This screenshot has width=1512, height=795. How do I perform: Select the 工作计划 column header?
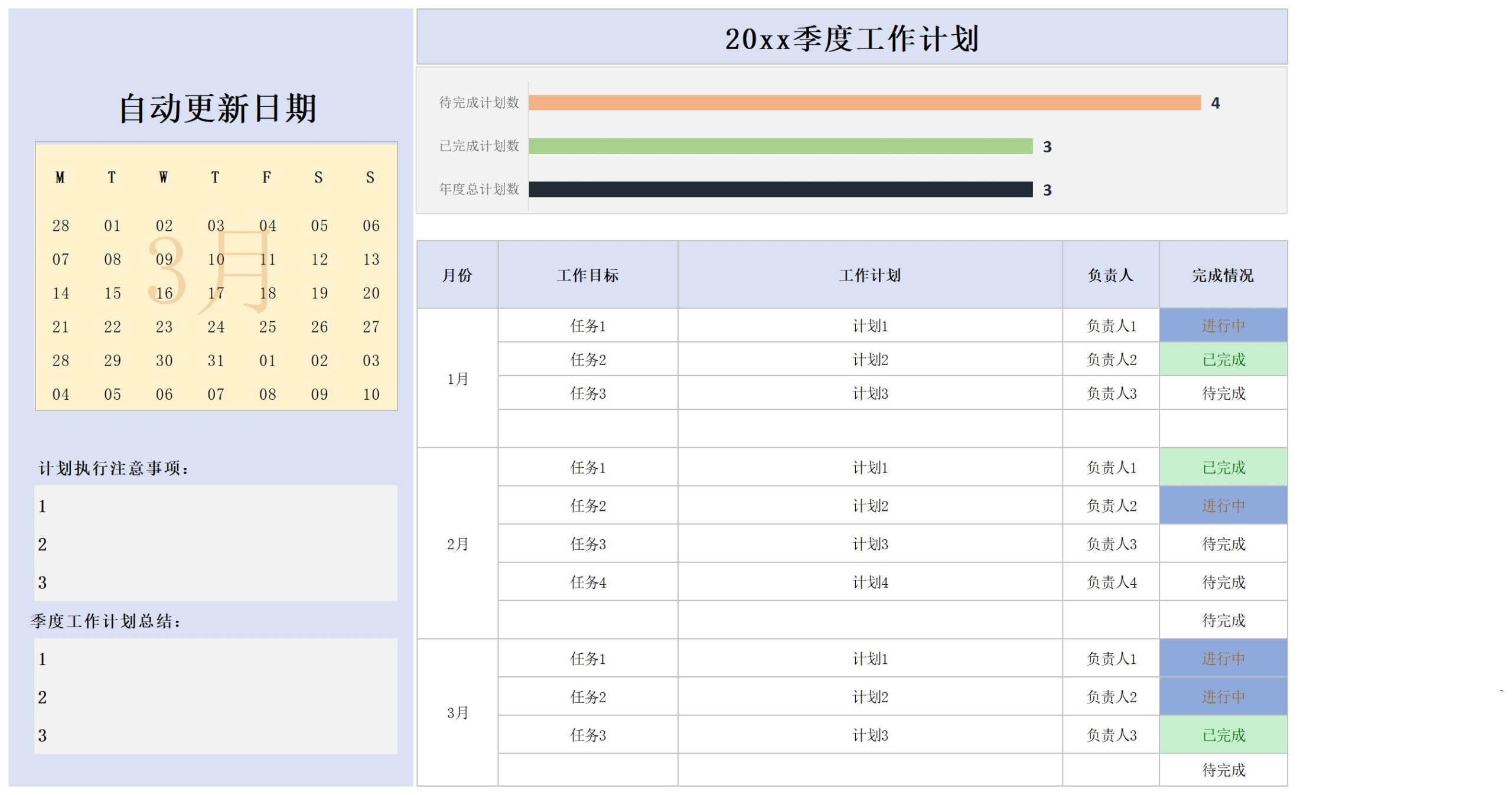869,275
